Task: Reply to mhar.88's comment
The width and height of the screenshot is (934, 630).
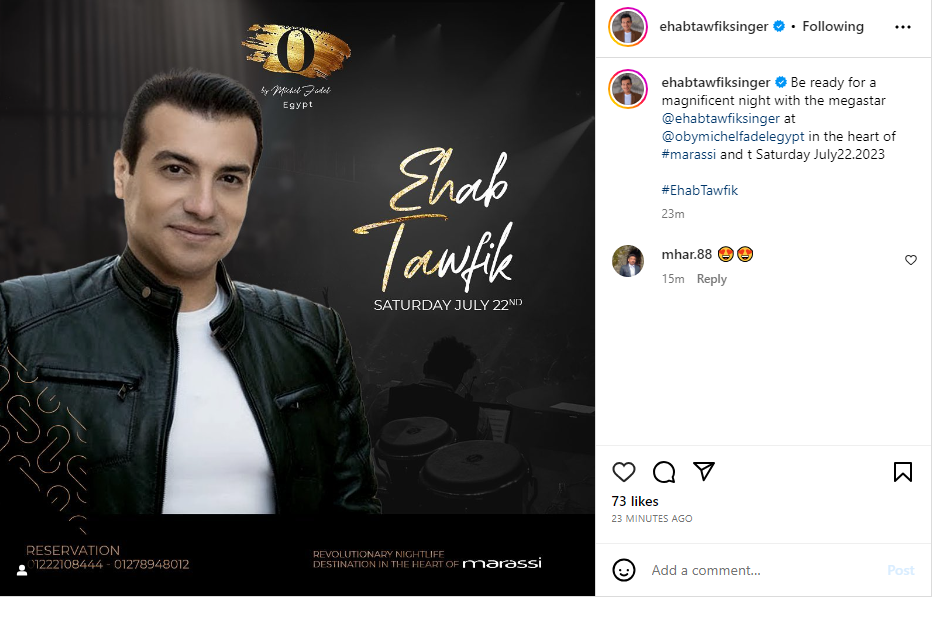Action: point(711,279)
